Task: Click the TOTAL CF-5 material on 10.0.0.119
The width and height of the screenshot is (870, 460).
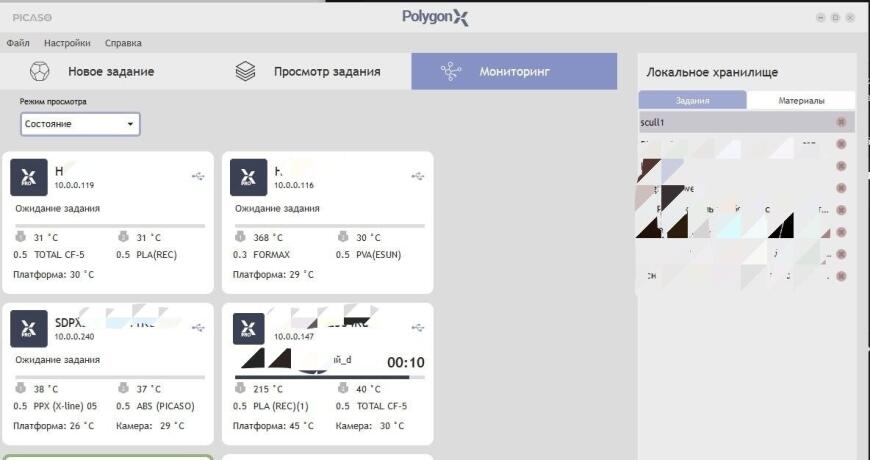Action: pyautogui.click(x=59, y=255)
